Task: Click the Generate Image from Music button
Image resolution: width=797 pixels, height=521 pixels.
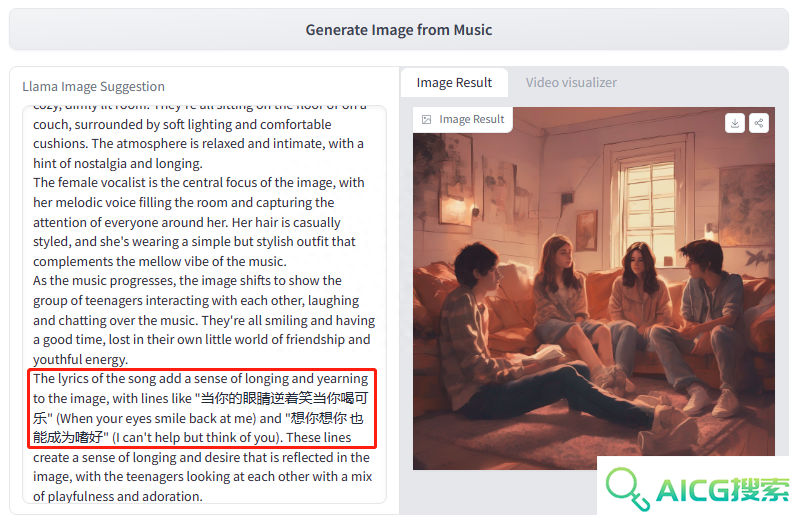Action: tap(398, 29)
